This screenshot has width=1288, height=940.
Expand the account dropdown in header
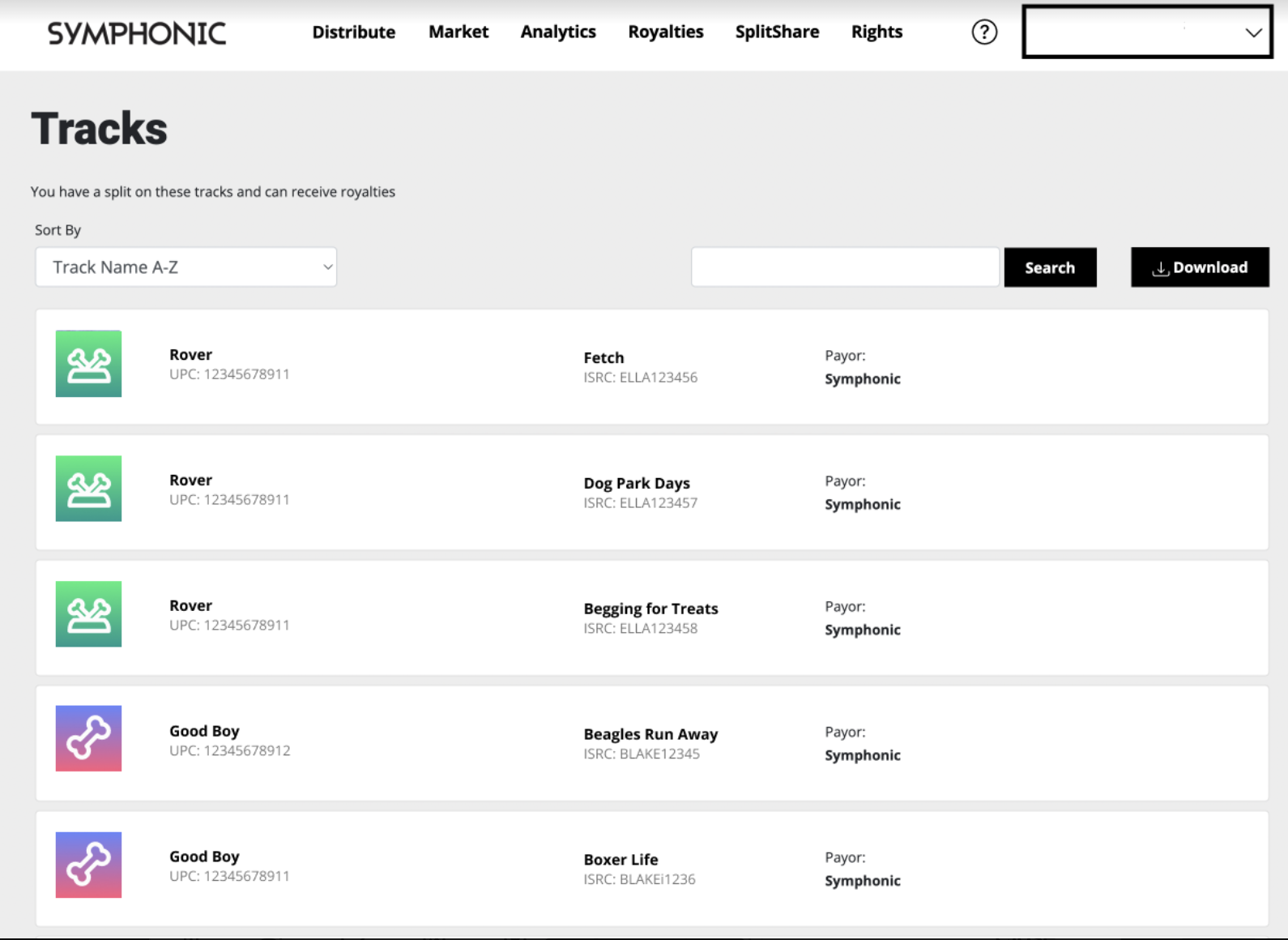click(x=1147, y=32)
